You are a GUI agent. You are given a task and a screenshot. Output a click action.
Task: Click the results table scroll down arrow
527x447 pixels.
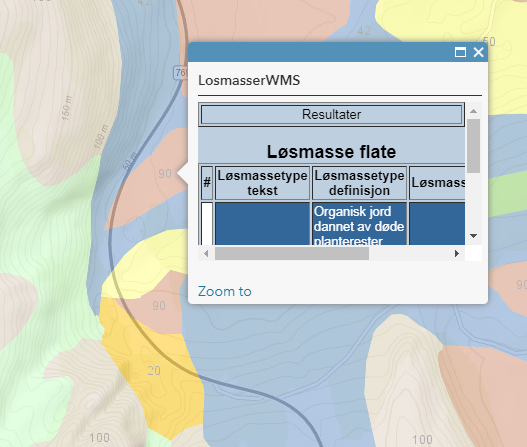pos(474,236)
